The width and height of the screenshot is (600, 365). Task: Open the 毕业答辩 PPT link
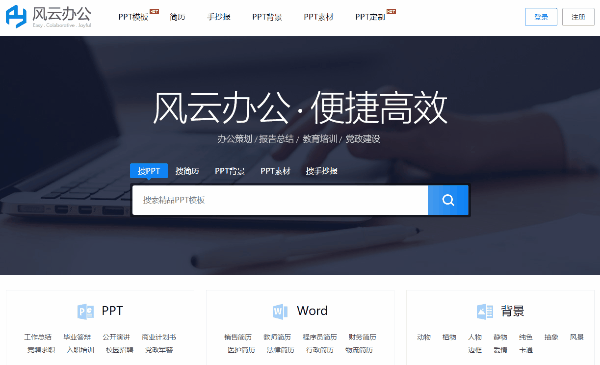coord(77,337)
